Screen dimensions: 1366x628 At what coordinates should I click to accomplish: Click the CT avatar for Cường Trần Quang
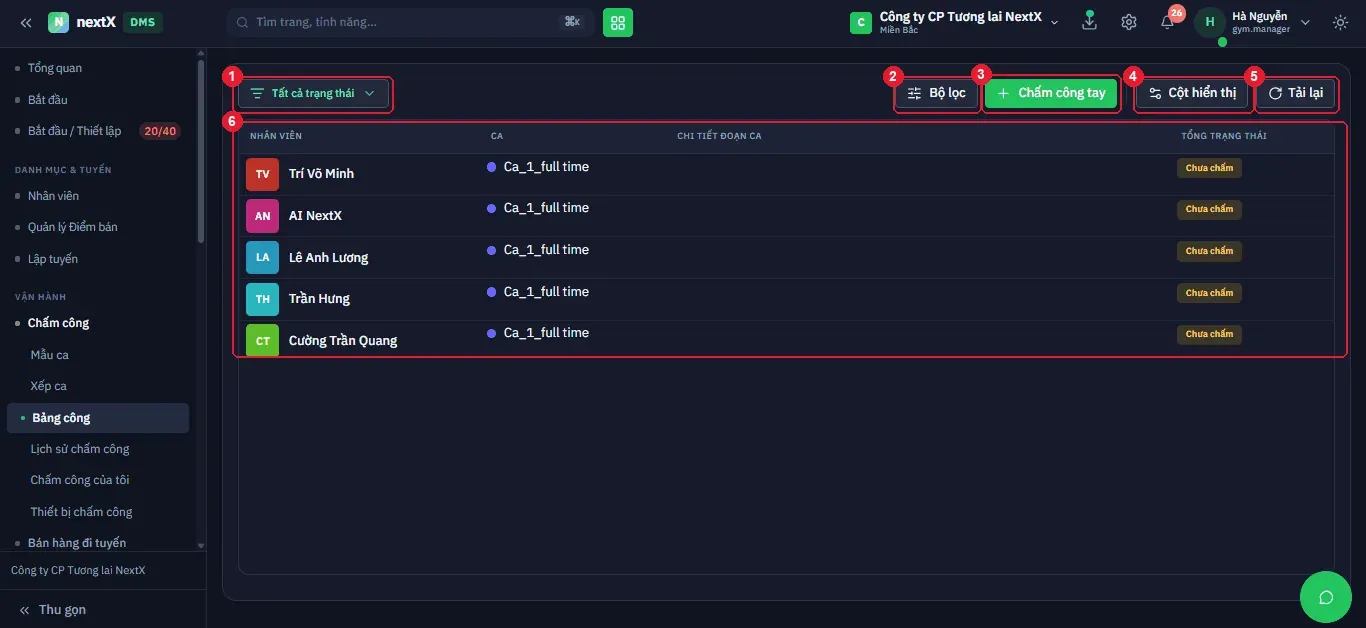pyautogui.click(x=262, y=340)
